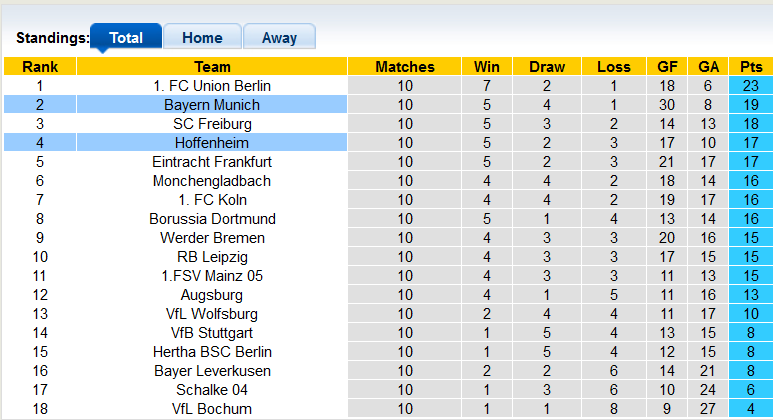
Task: Click the Rank column header
Action: (x=40, y=67)
